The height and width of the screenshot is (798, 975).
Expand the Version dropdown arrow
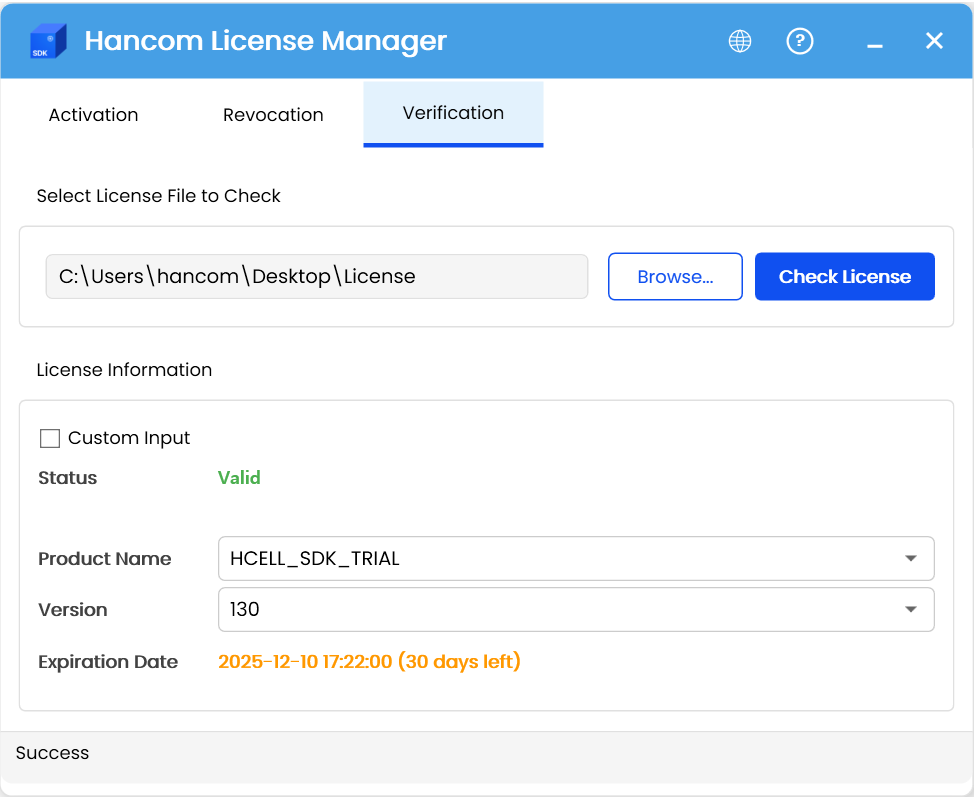(x=910, y=610)
